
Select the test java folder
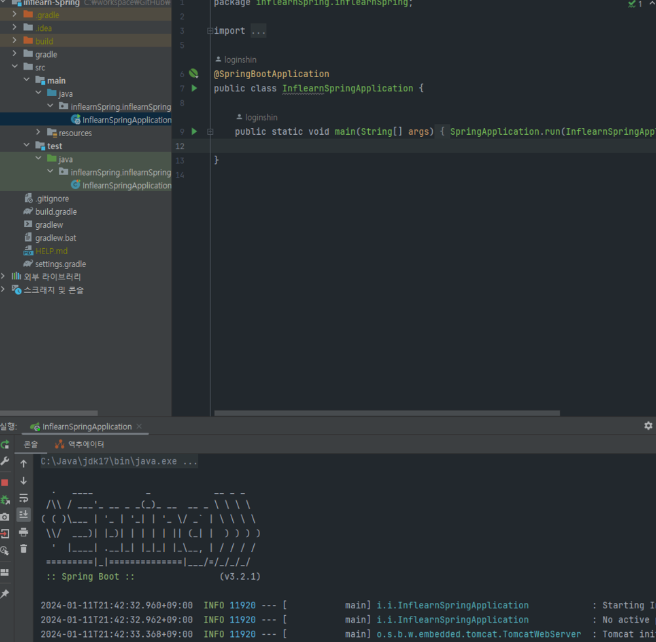click(x=65, y=159)
